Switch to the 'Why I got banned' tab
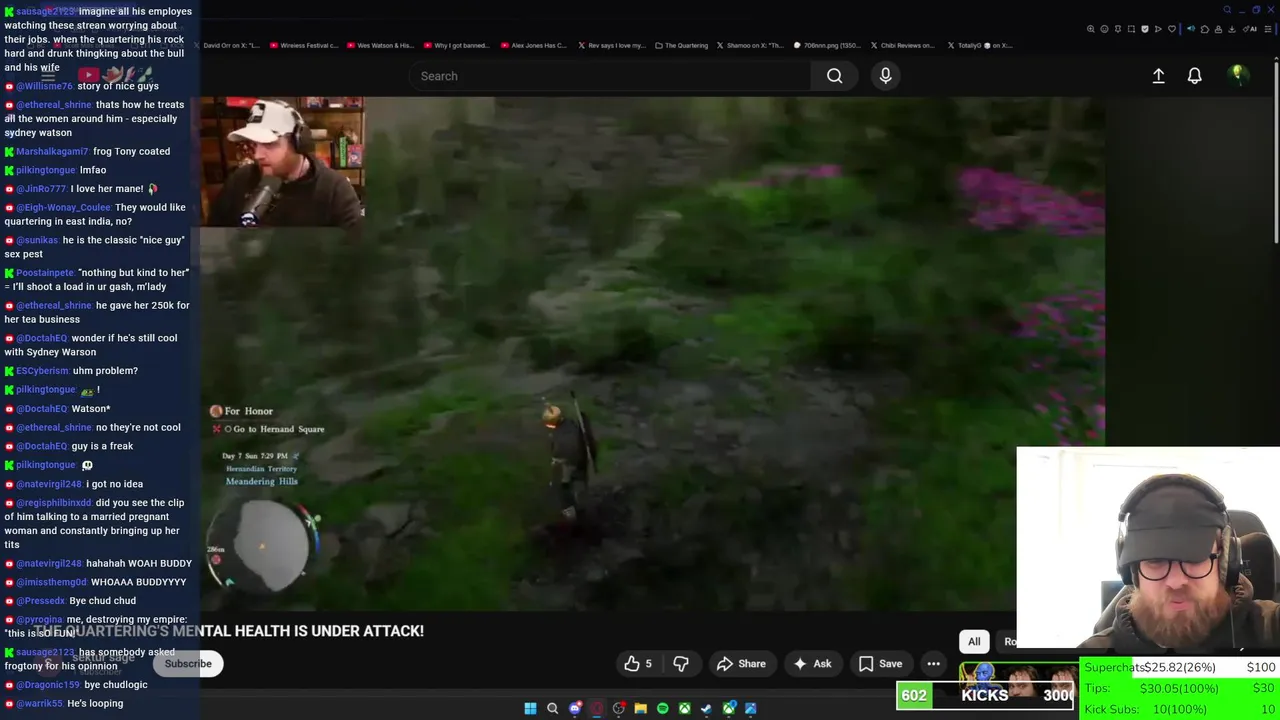Screen dimensions: 1280x720 (458, 45)
